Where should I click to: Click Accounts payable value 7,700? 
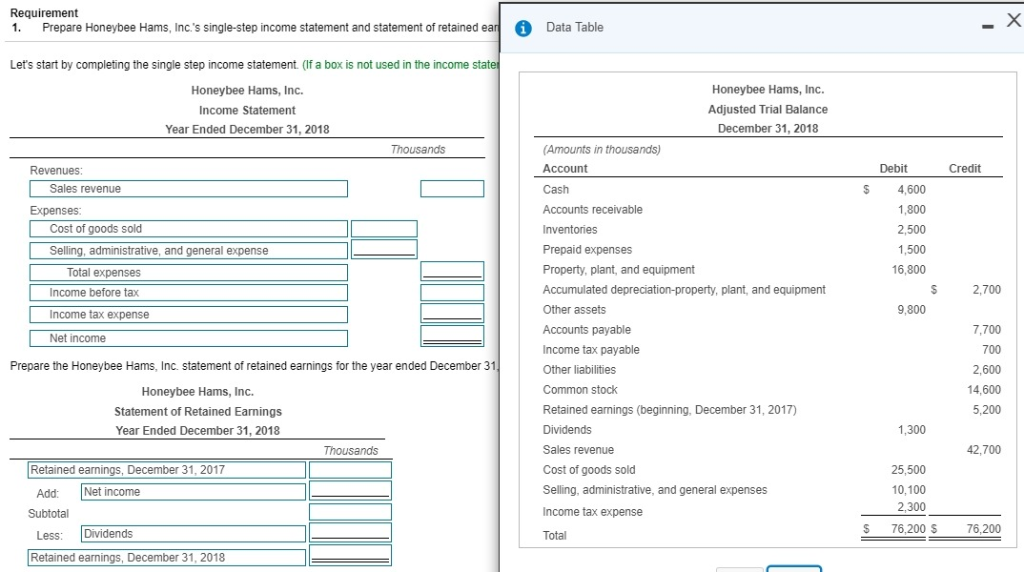click(986, 330)
